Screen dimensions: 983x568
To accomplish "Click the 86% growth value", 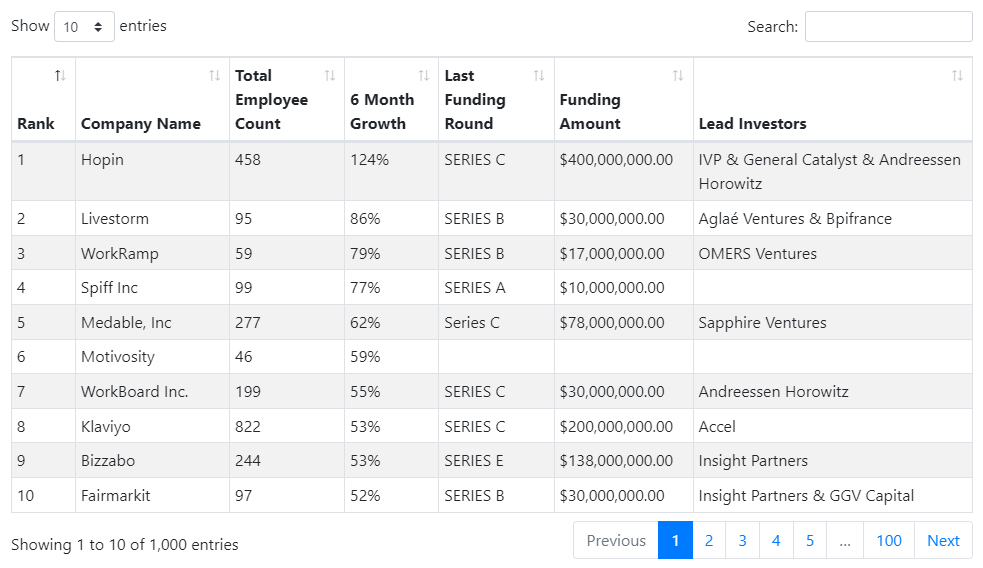I will 365,219.
